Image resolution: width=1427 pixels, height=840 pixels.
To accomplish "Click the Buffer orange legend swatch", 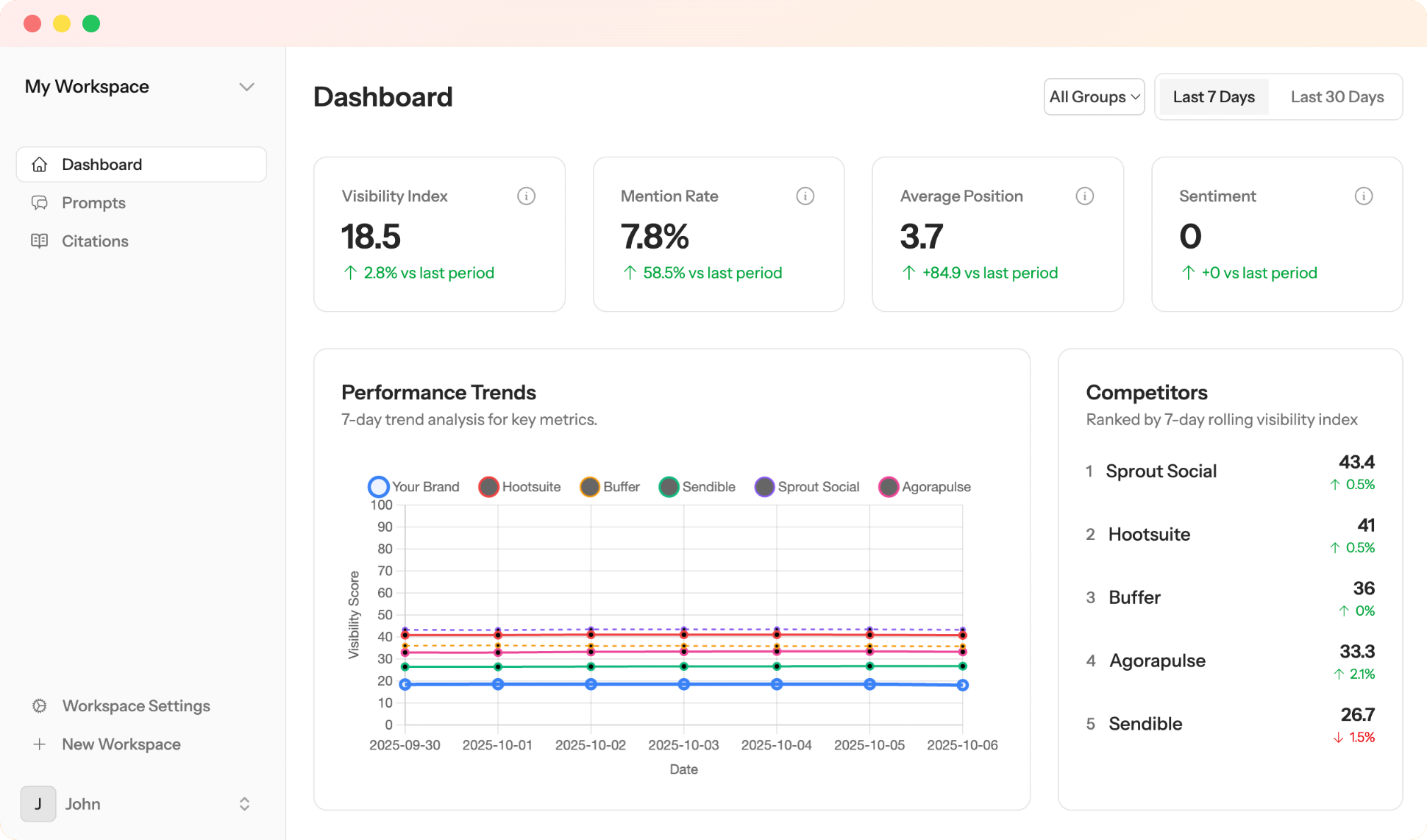I will point(590,487).
